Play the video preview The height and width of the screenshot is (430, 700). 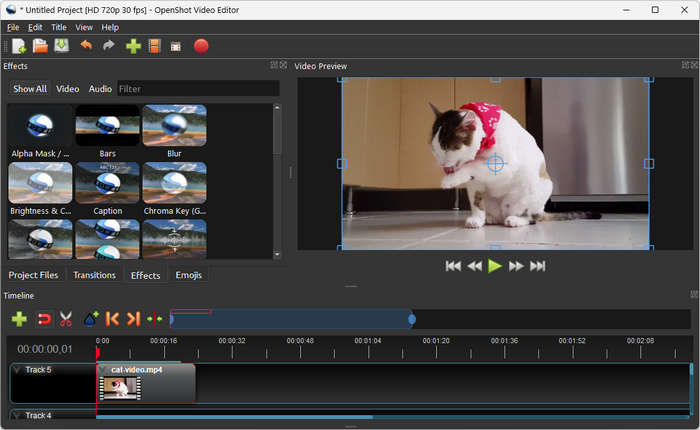[x=495, y=266]
